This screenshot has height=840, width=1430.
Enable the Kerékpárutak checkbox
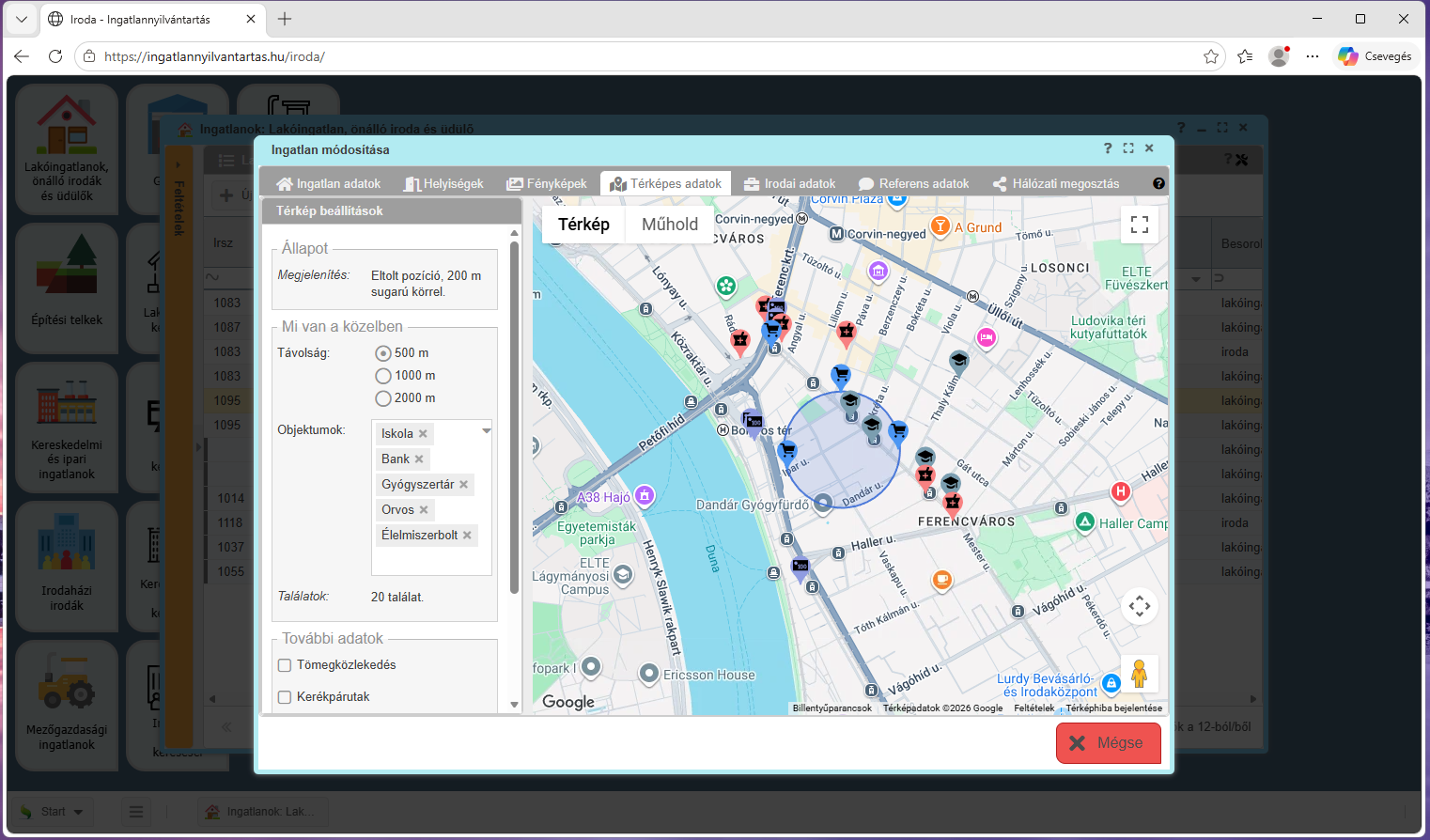click(x=285, y=697)
